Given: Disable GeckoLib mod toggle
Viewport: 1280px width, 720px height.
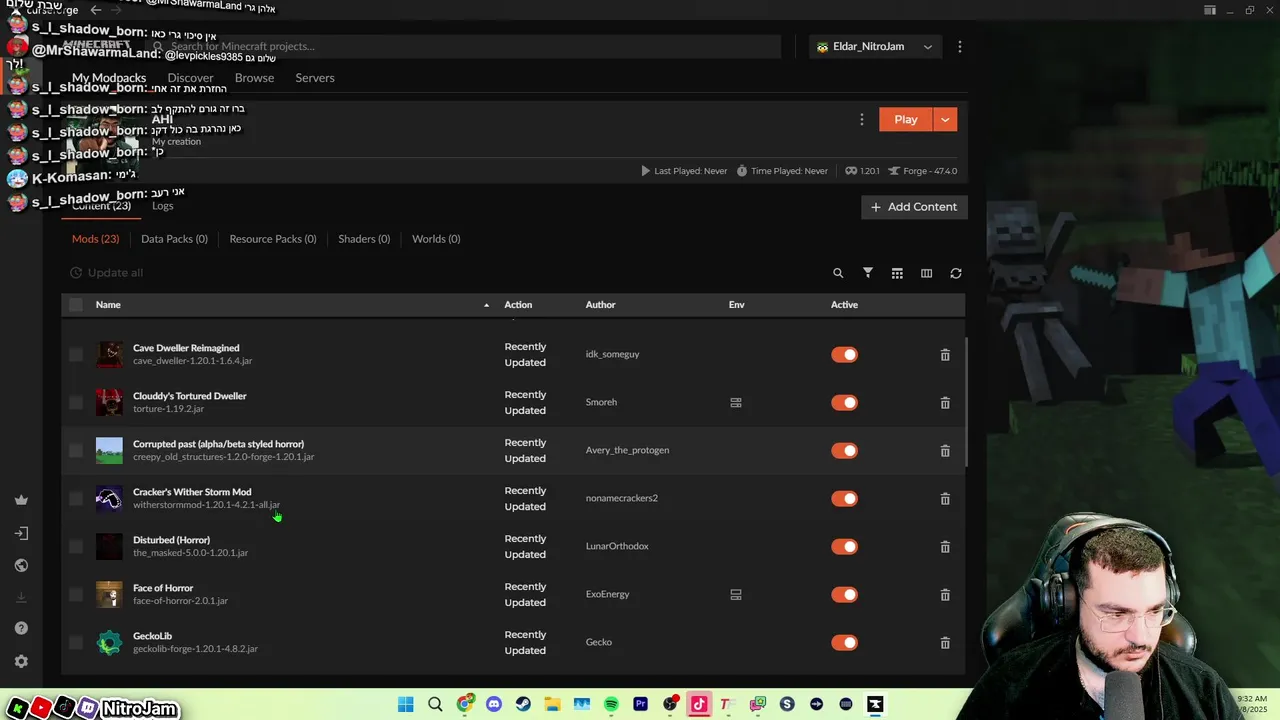Looking at the screenshot, I should pos(845,642).
